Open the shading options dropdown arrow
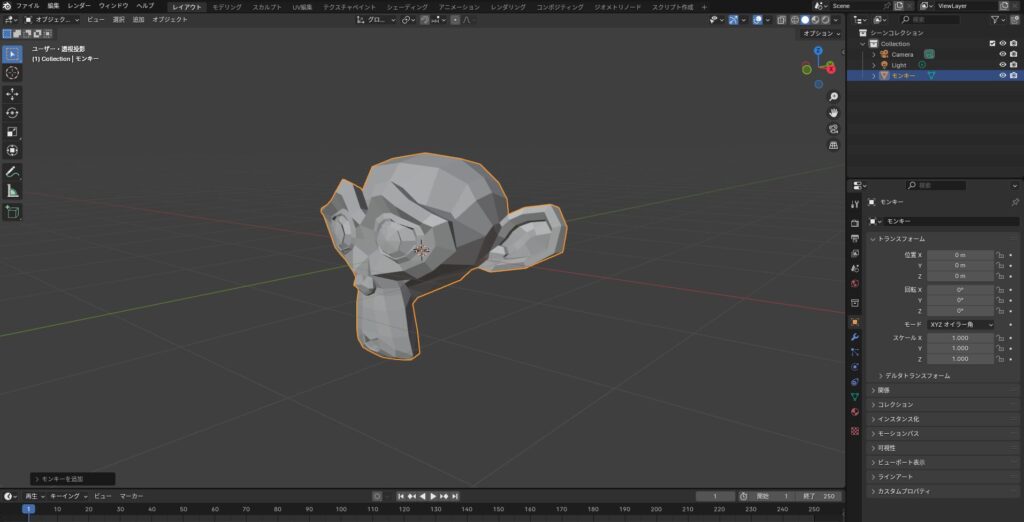This screenshot has width=1024, height=522. 837,20
